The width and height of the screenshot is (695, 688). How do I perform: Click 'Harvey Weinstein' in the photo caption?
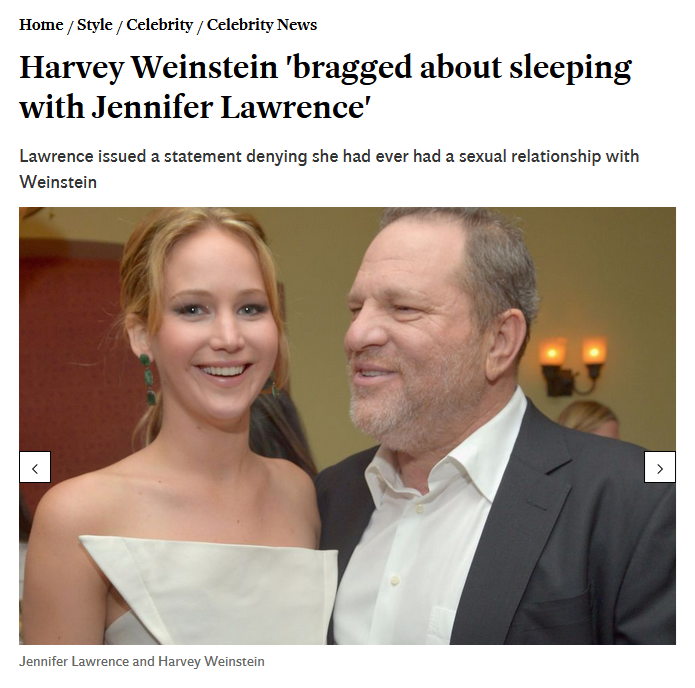click(211, 661)
